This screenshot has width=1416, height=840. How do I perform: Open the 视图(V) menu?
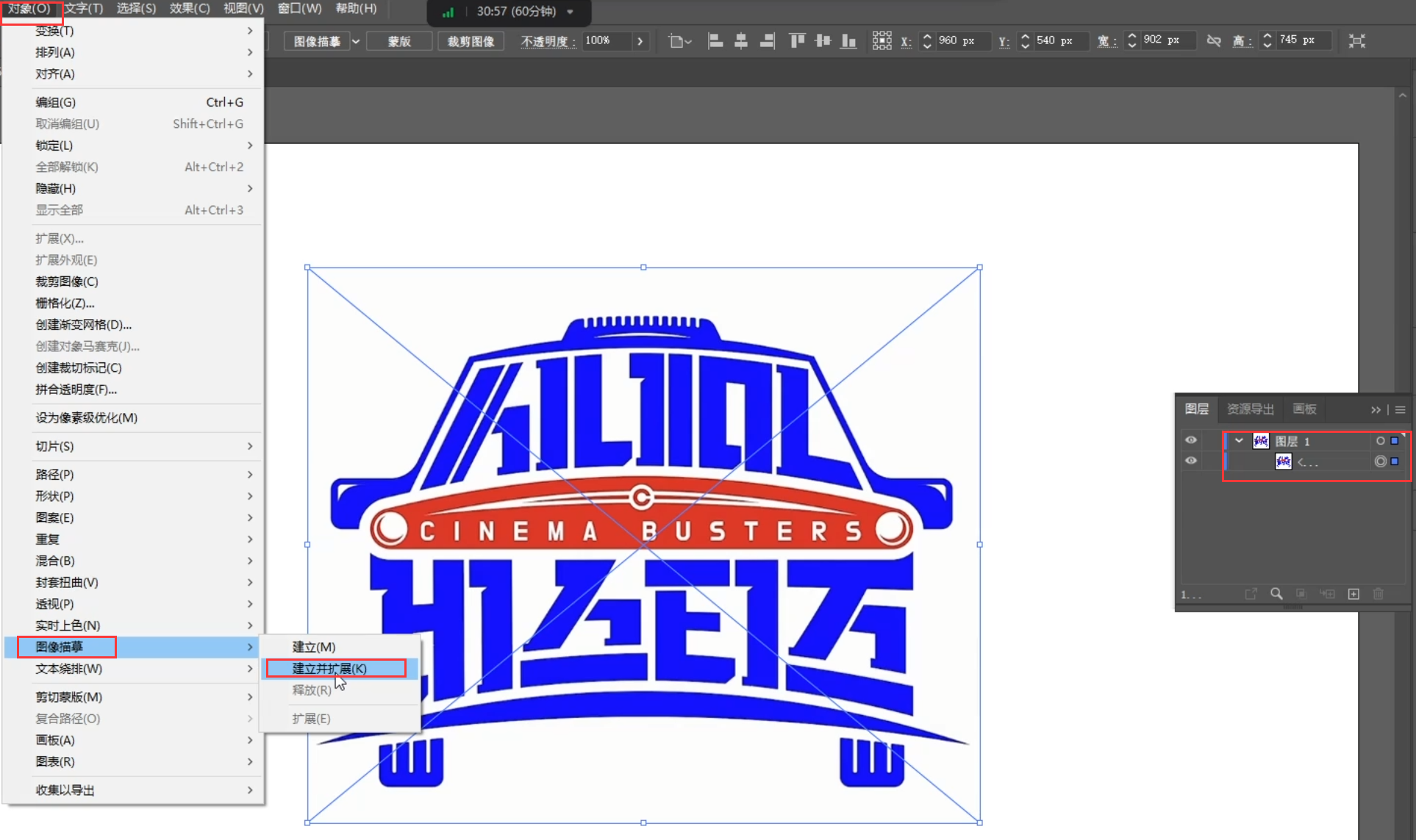243,9
